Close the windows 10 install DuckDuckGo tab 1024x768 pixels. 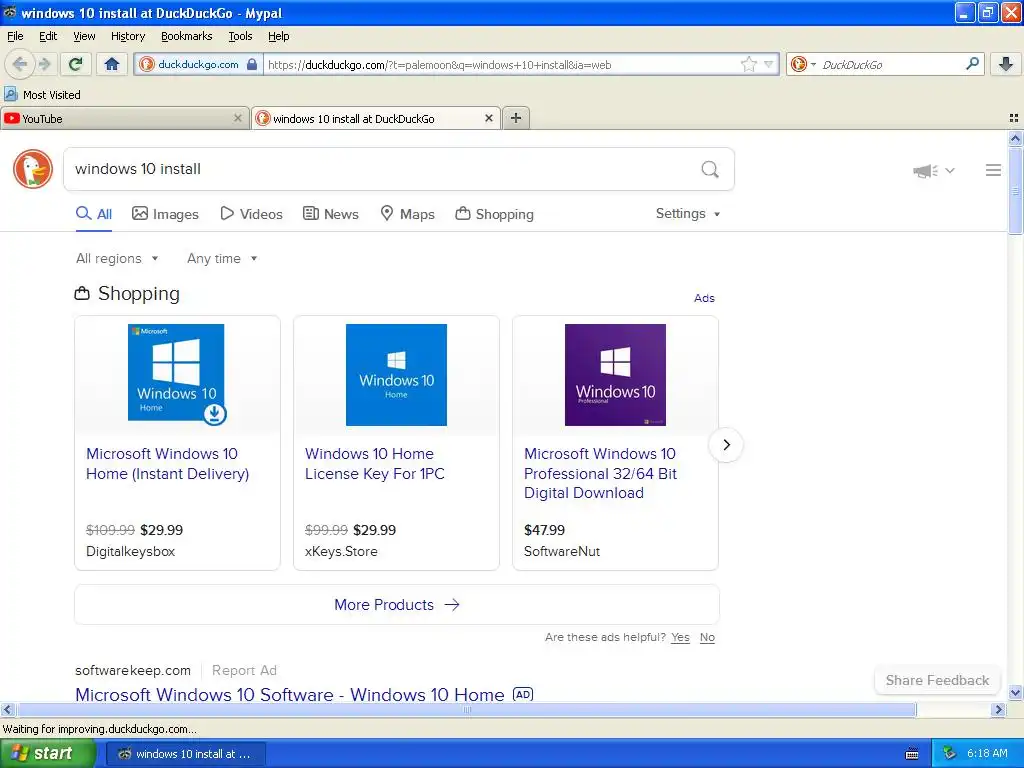[x=488, y=118]
